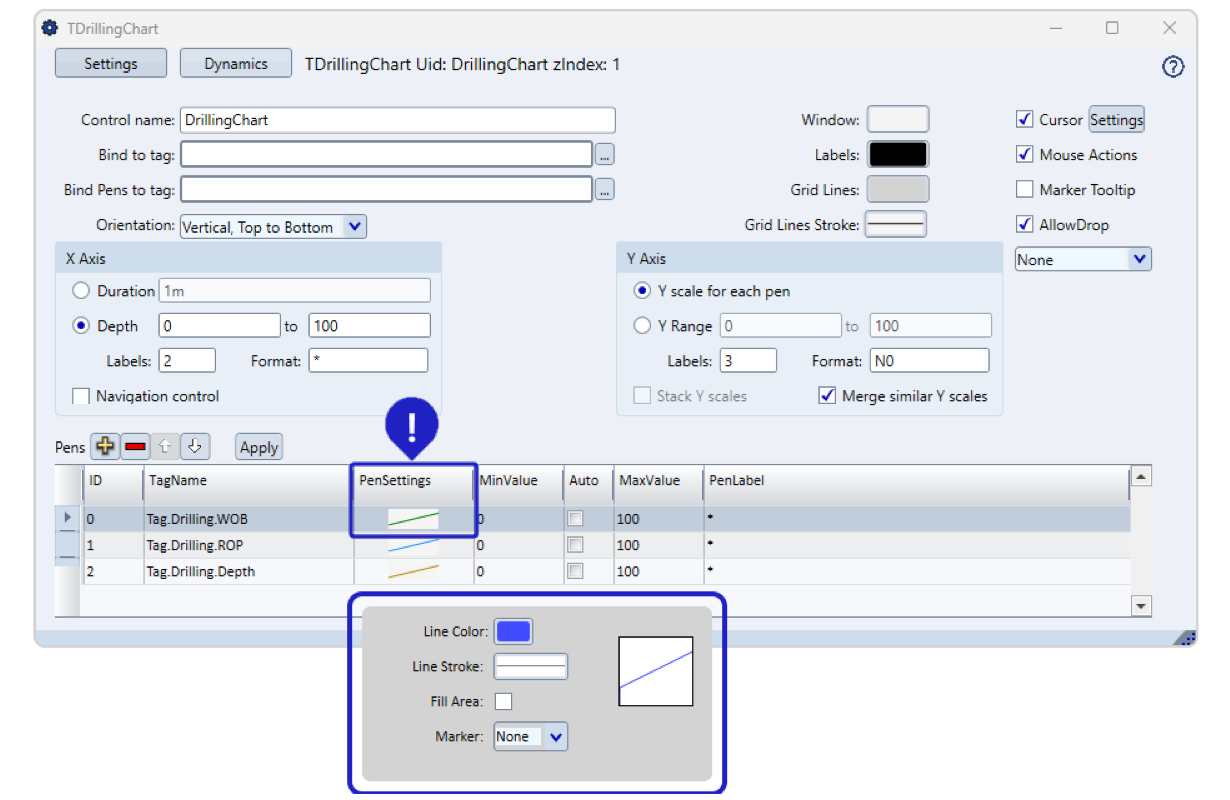Select the Duration radio button
The width and height of the screenshot is (1230, 800).
click(x=81, y=291)
